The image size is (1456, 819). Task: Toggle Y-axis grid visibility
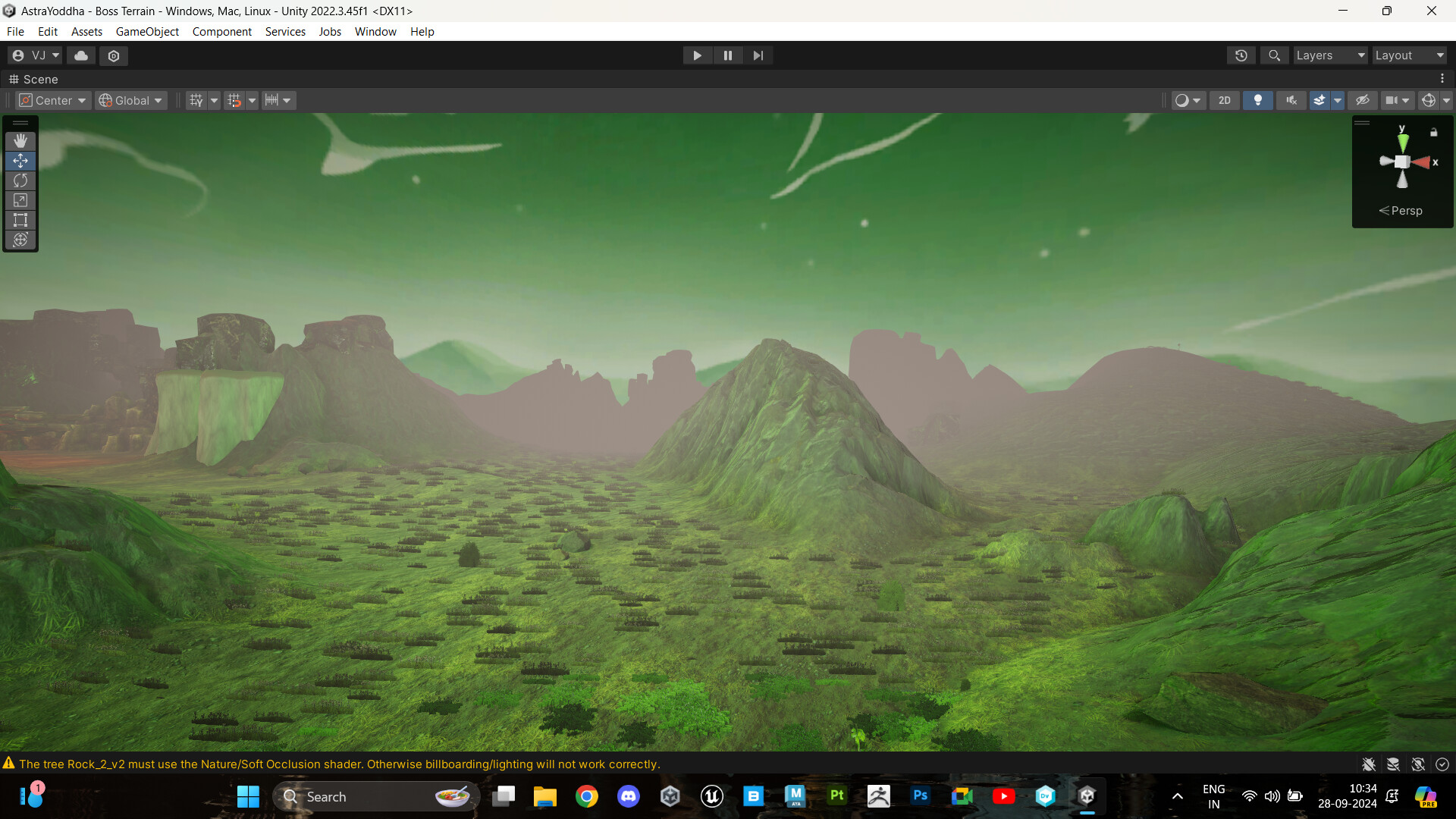(196, 100)
